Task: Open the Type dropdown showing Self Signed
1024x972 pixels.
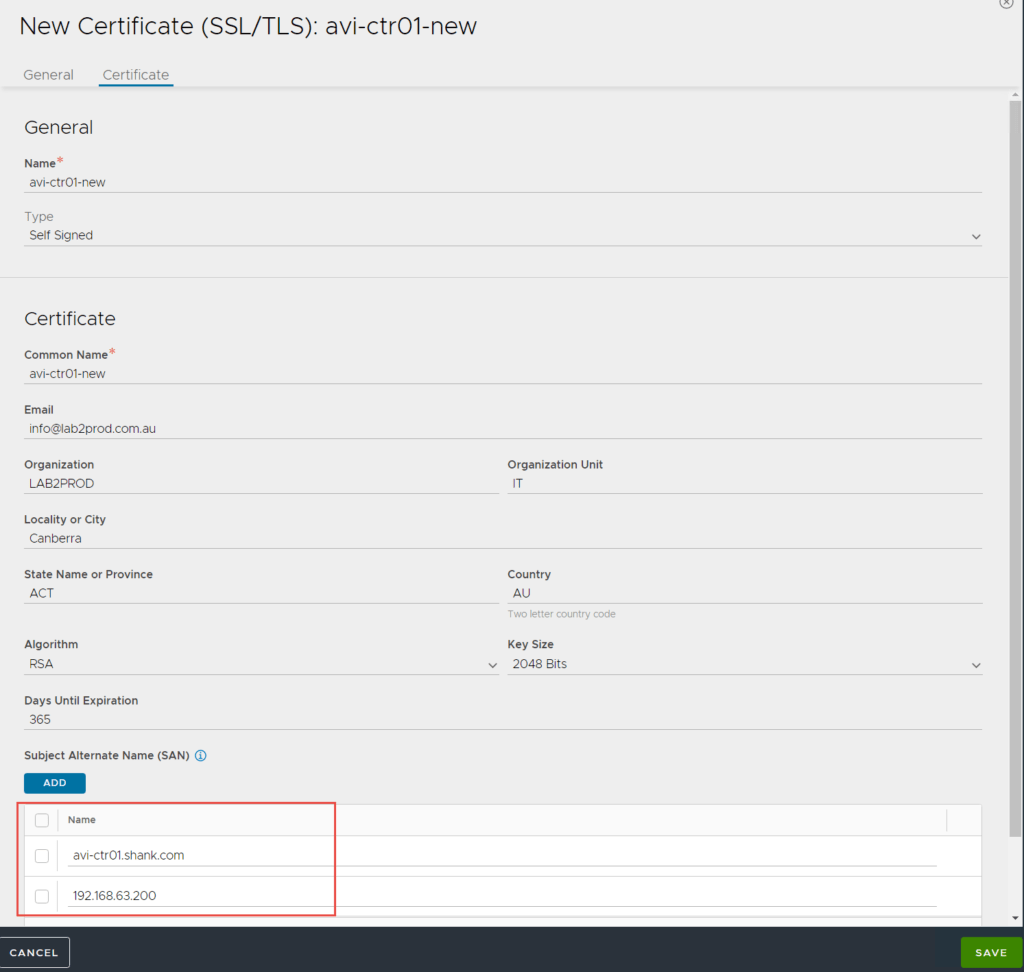Action: 503,235
